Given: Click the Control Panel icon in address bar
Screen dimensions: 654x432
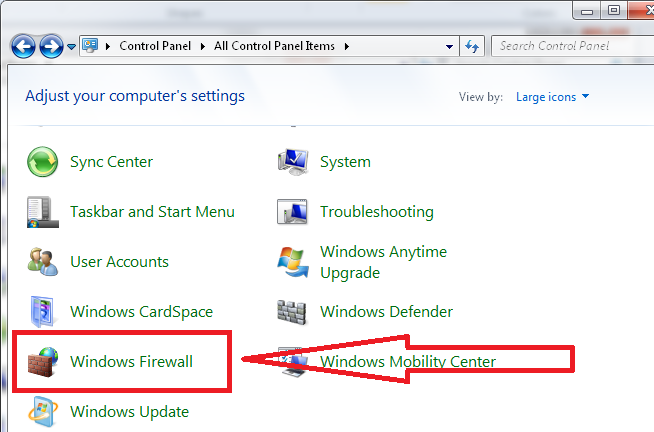Looking at the screenshot, I should tap(90, 45).
